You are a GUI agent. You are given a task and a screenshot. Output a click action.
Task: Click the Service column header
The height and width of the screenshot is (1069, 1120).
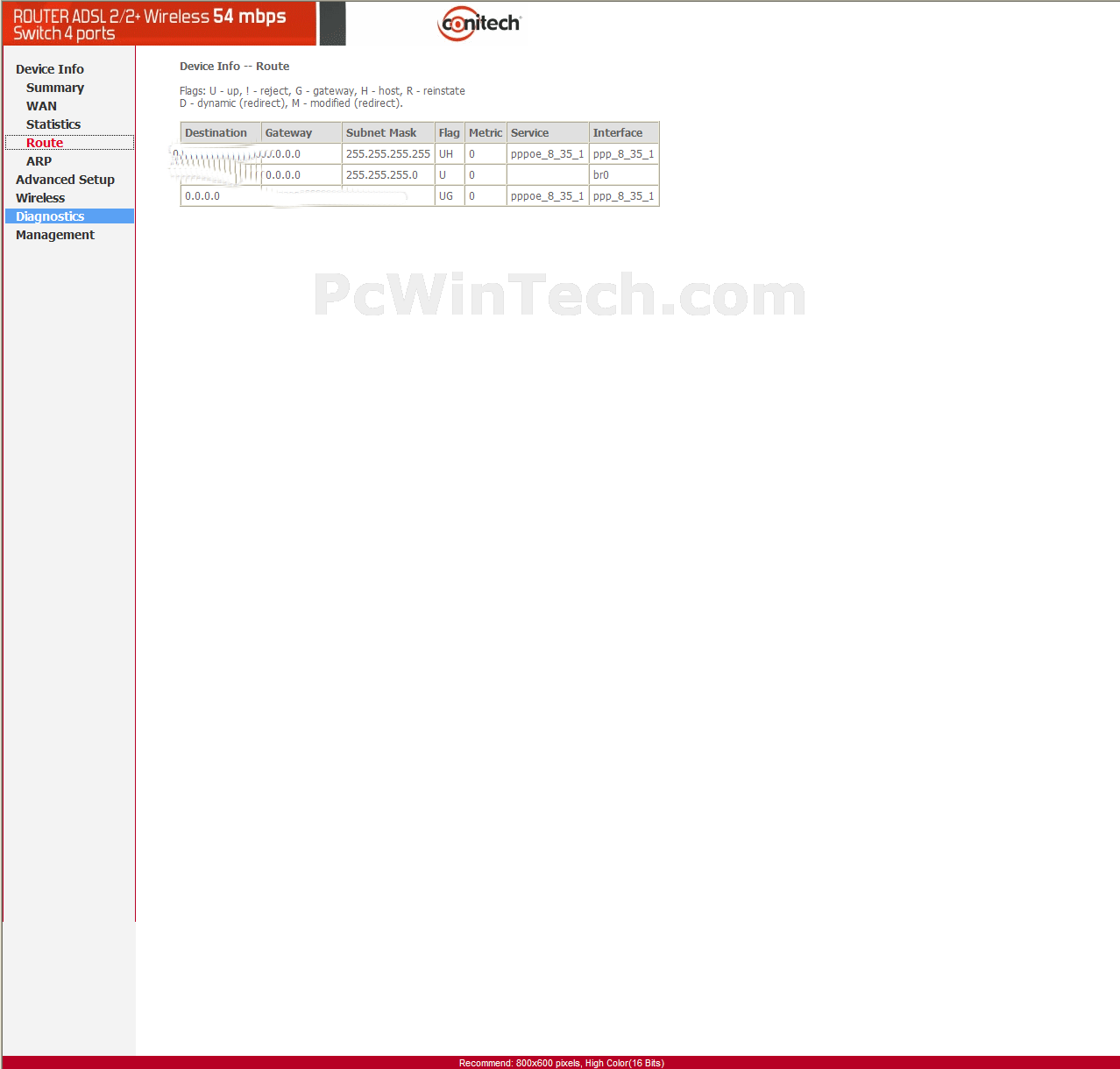548,133
